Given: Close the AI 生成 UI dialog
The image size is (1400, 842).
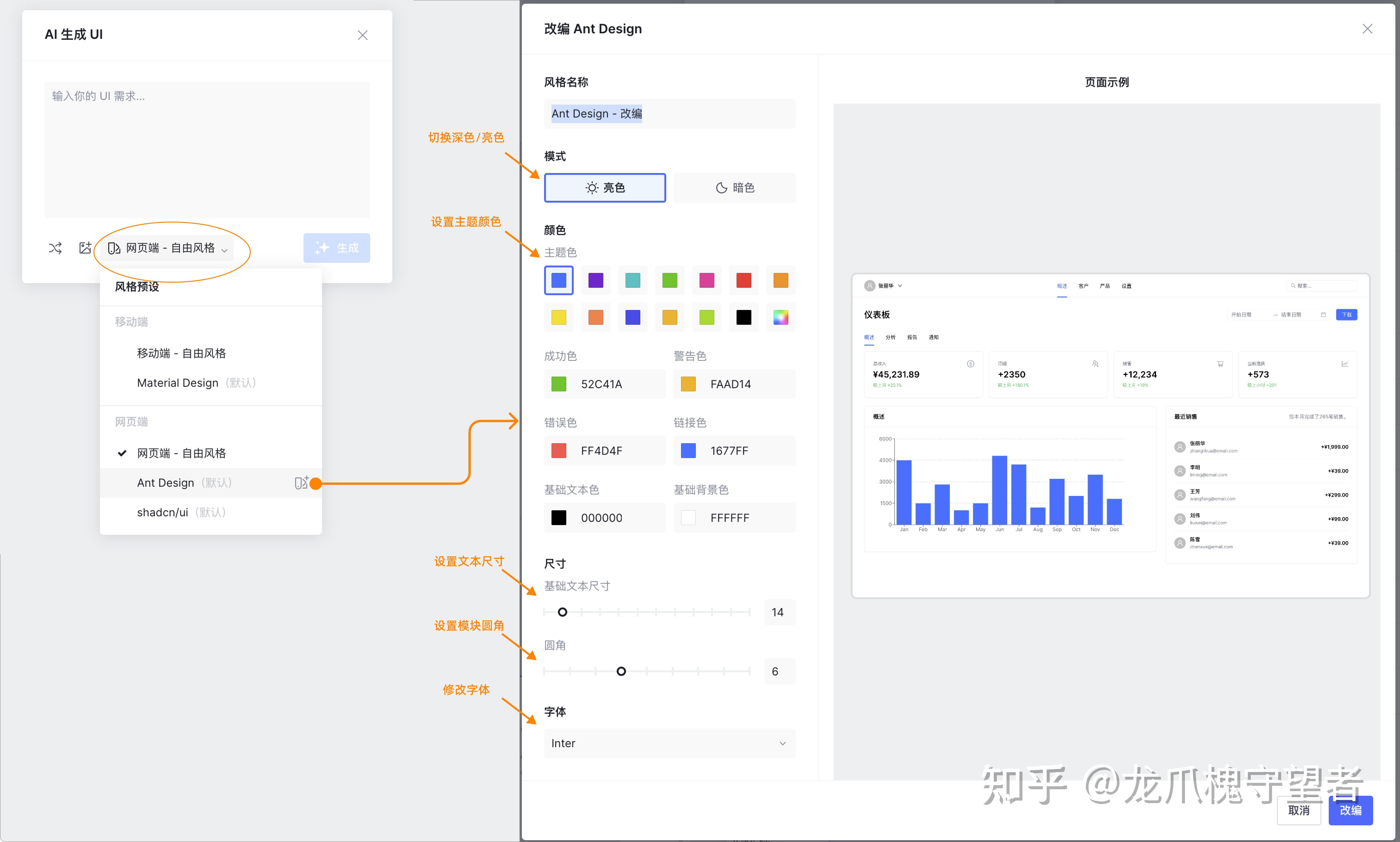Looking at the screenshot, I should coord(362,35).
